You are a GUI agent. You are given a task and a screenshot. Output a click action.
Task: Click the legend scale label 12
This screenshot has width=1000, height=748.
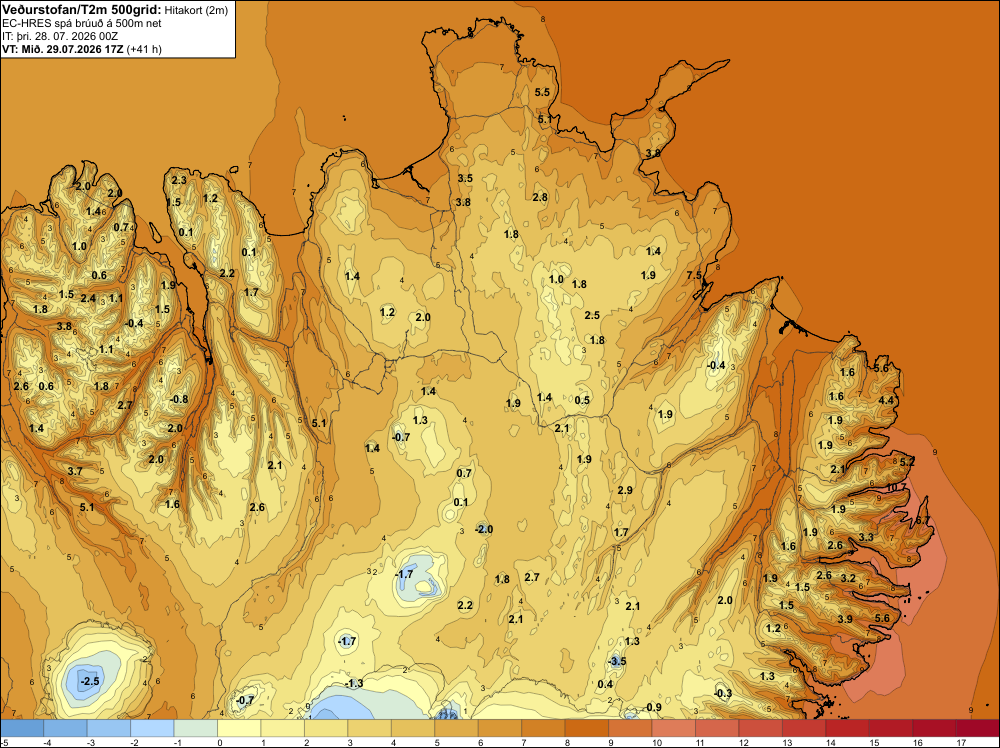[x=744, y=742]
